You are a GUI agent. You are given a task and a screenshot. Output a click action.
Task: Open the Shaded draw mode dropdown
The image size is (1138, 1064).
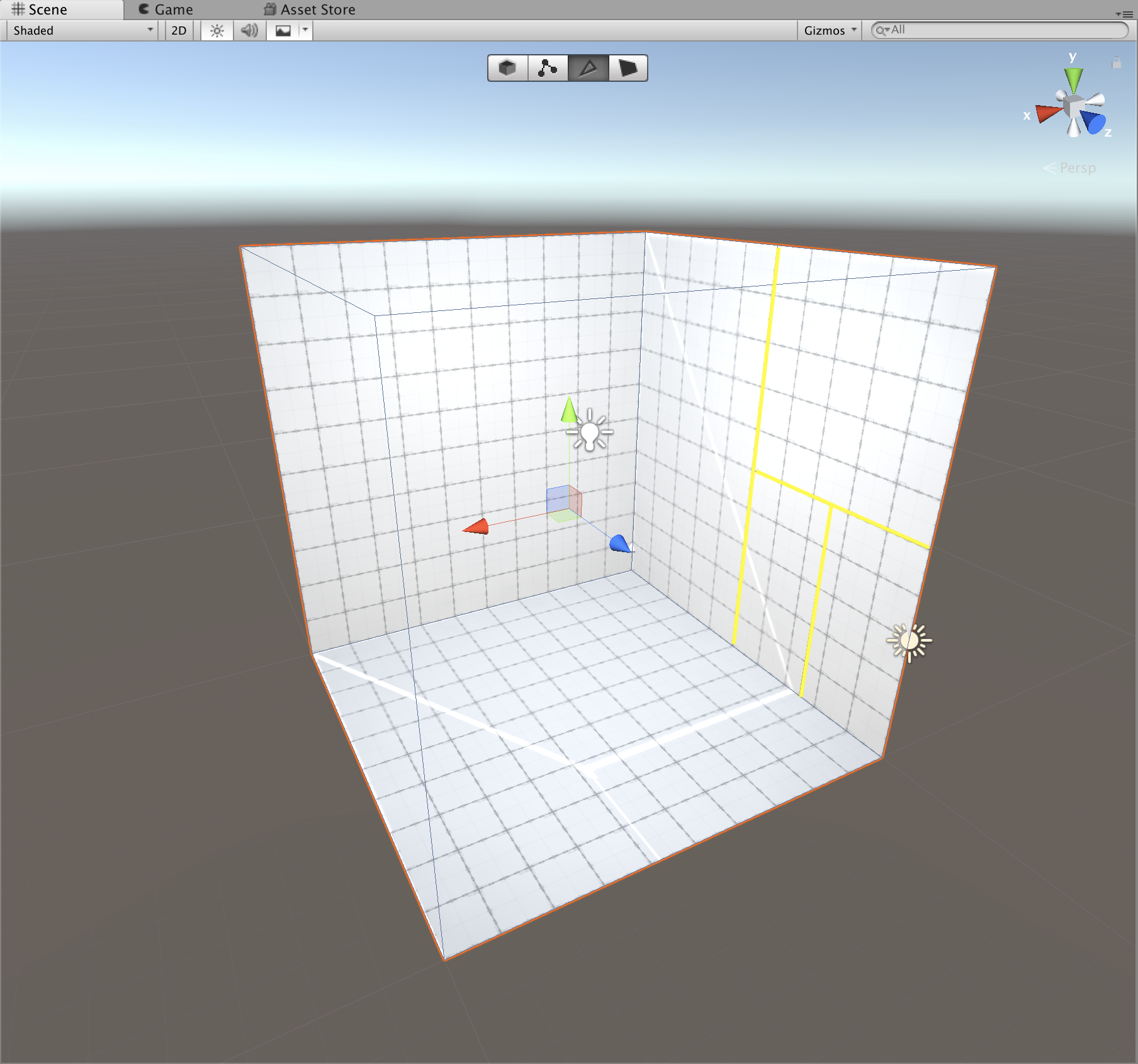pyautogui.click(x=82, y=30)
